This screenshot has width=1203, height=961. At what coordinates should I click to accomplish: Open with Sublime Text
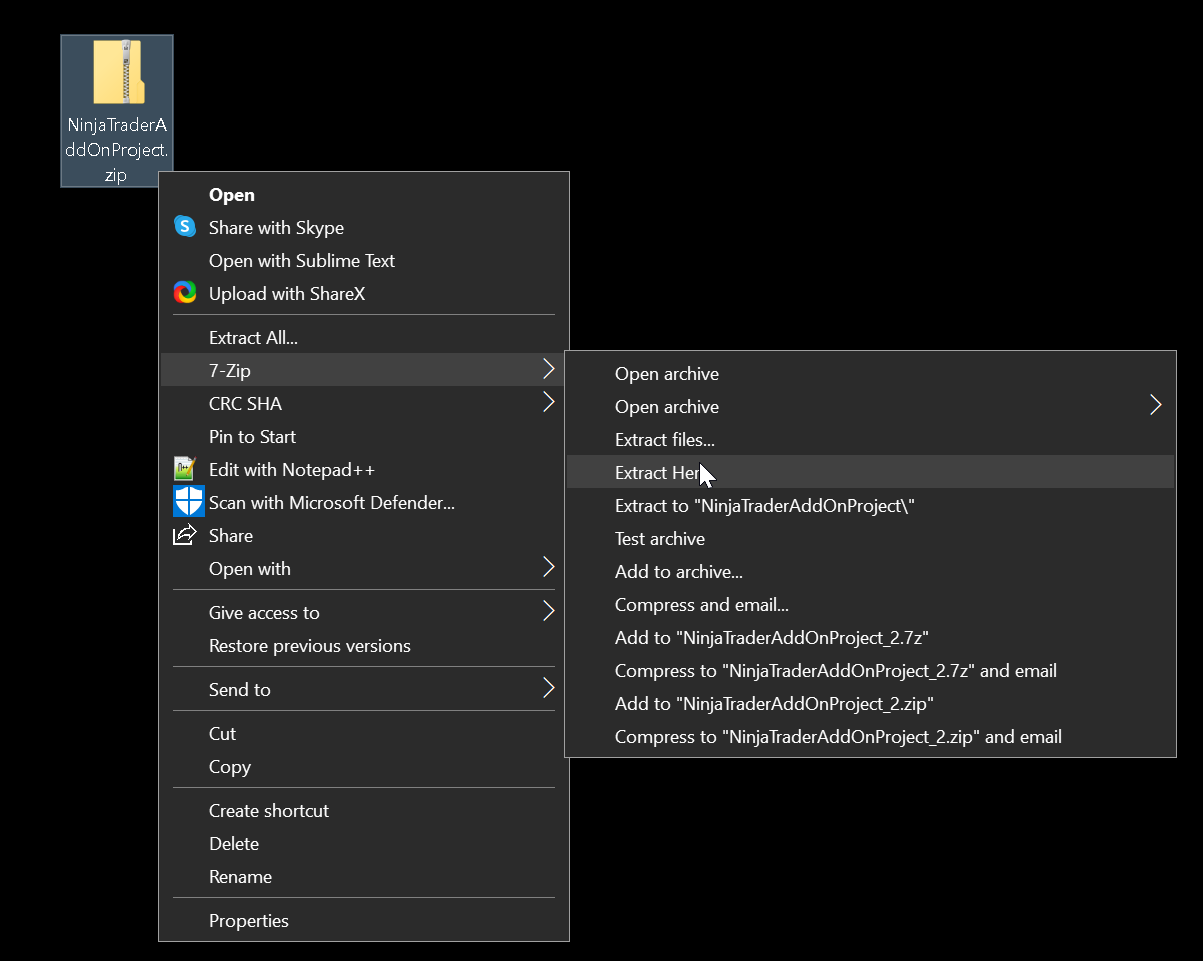[x=301, y=260]
